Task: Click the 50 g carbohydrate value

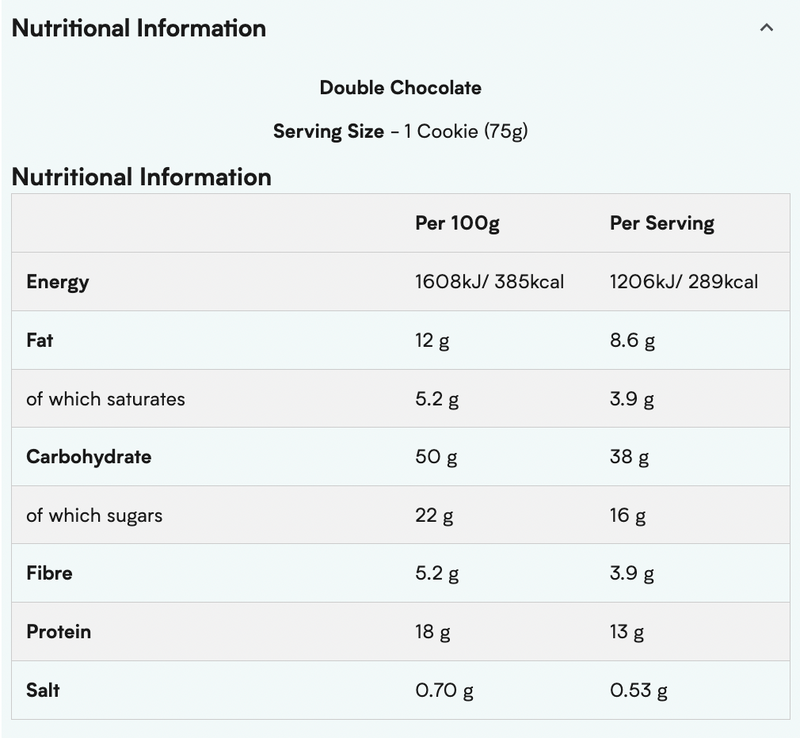Action: pos(436,458)
